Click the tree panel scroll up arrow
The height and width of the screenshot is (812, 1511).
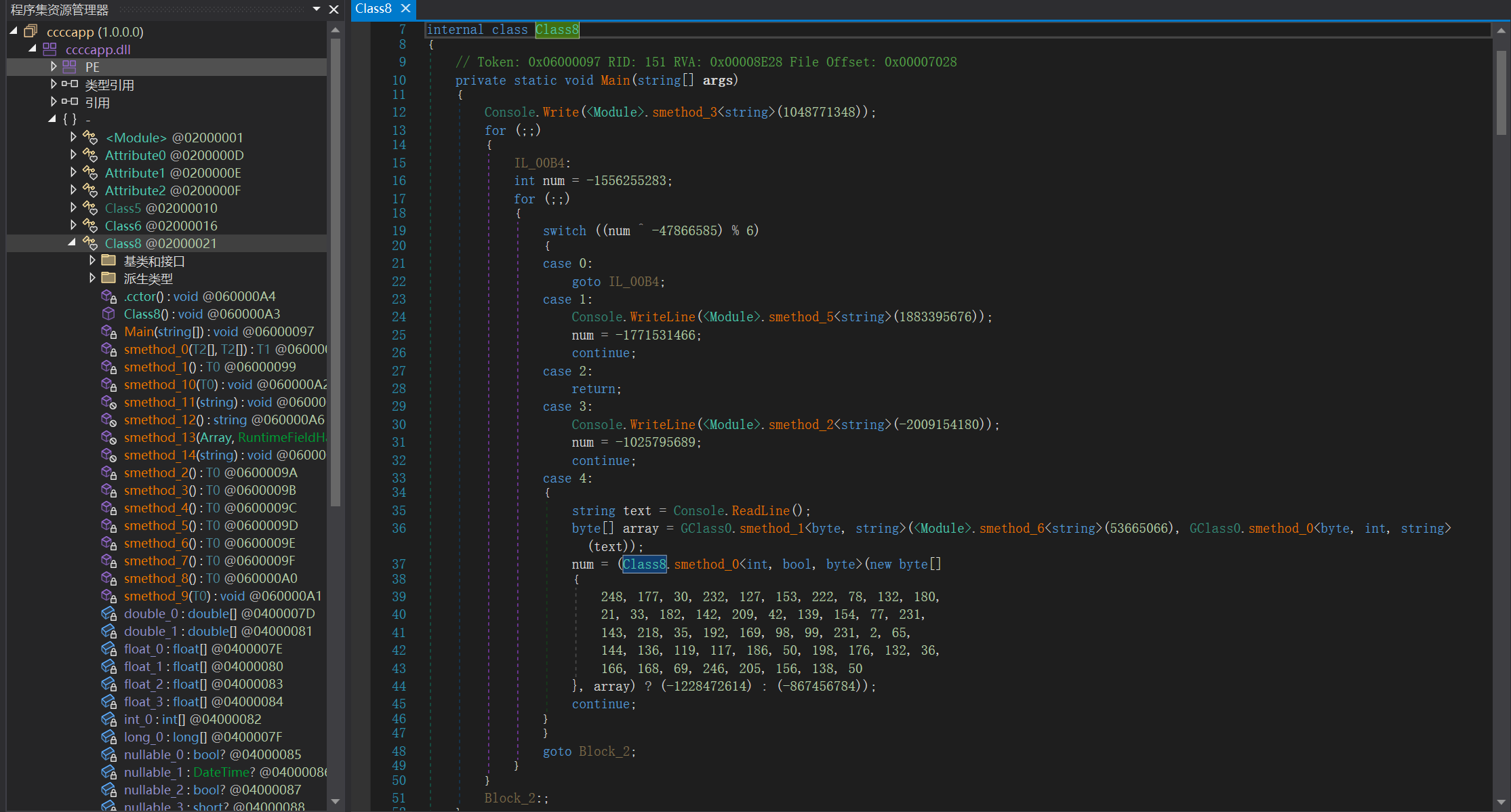336,31
